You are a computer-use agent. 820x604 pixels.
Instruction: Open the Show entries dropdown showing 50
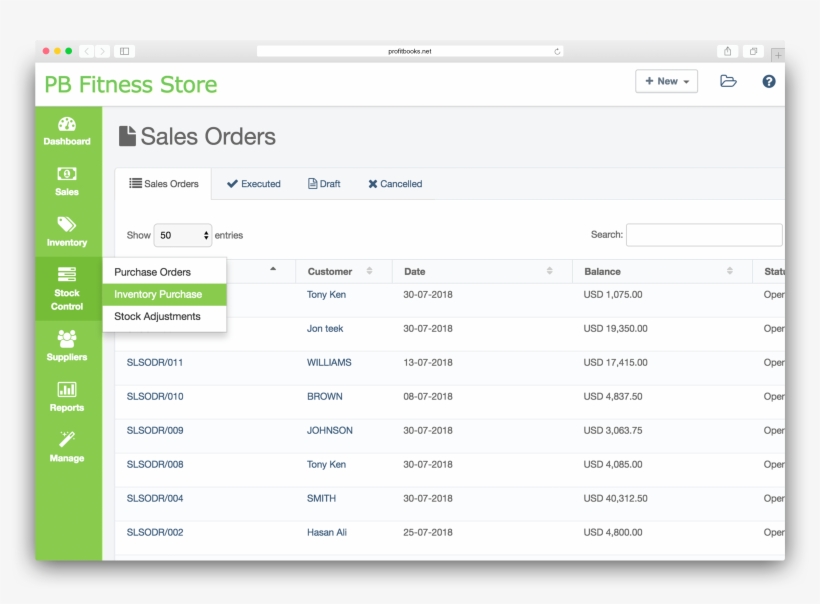[x=182, y=234]
